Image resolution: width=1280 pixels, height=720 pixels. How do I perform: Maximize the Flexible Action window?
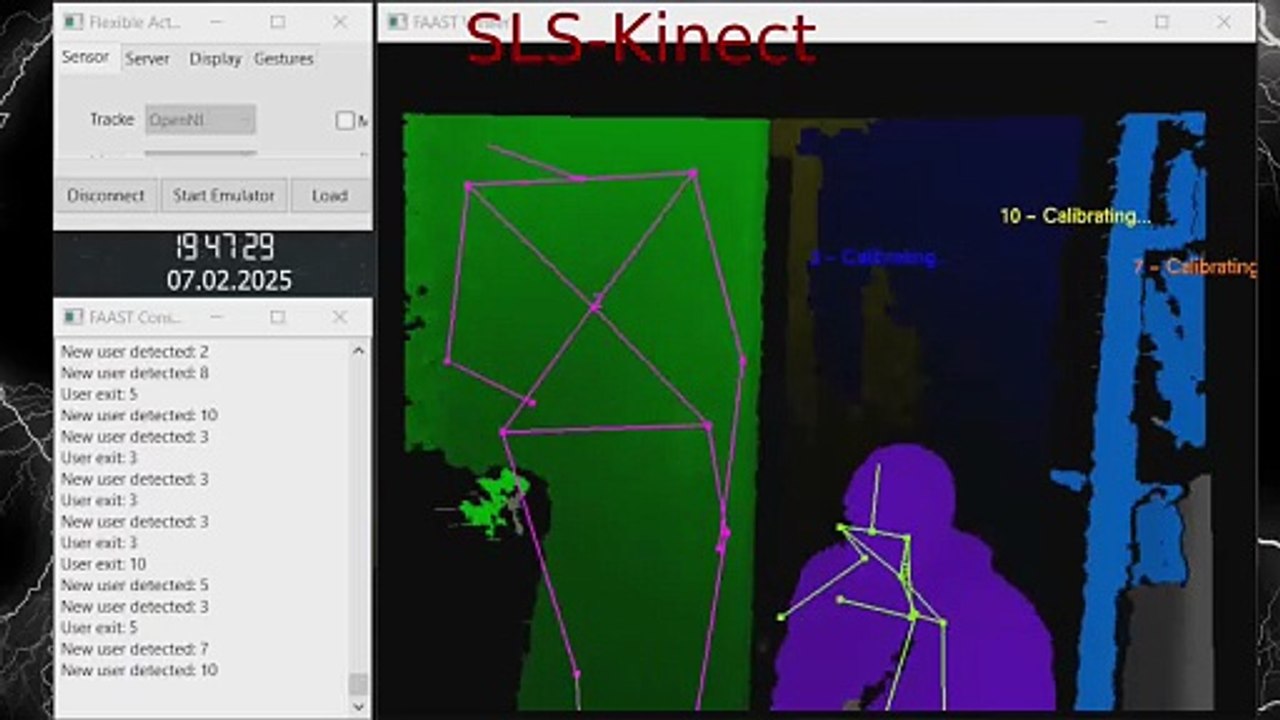pyautogui.click(x=278, y=22)
